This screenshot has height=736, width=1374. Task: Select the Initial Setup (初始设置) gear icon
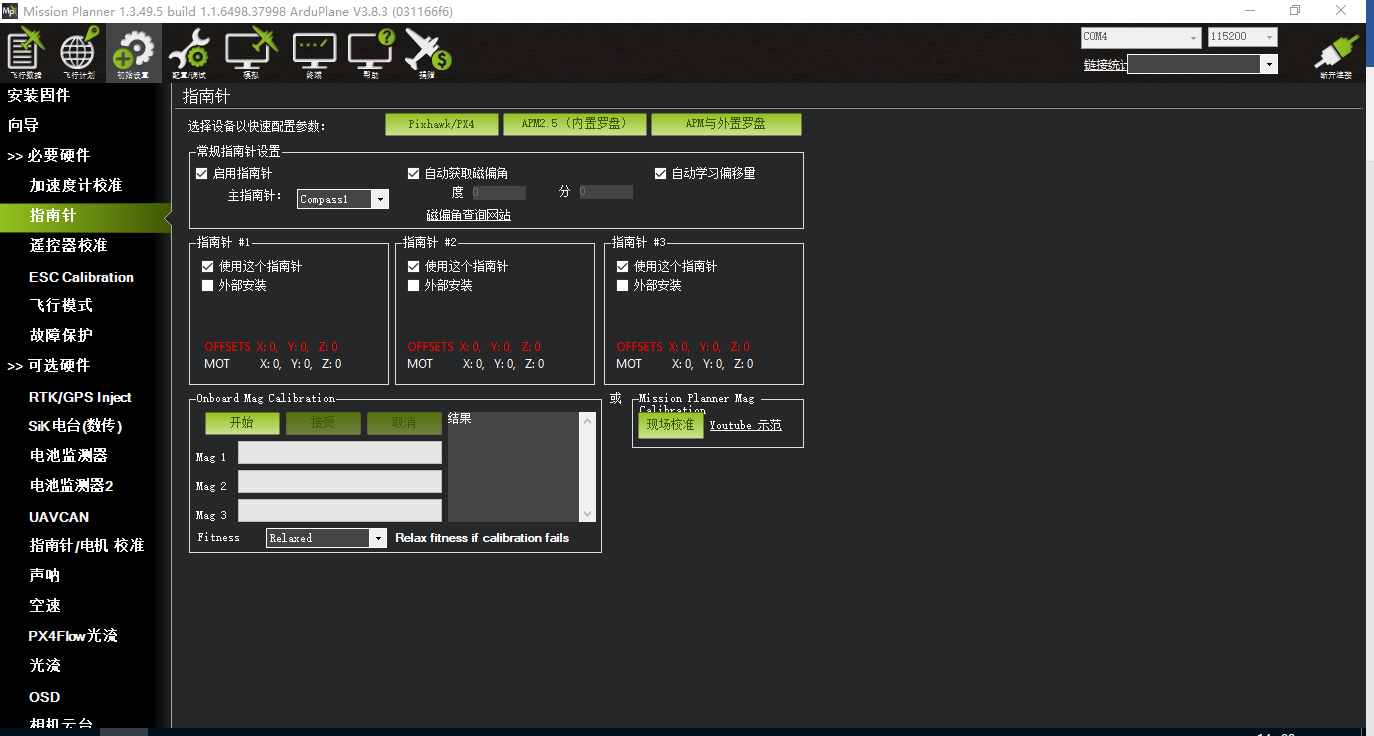[x=133, y=53]
